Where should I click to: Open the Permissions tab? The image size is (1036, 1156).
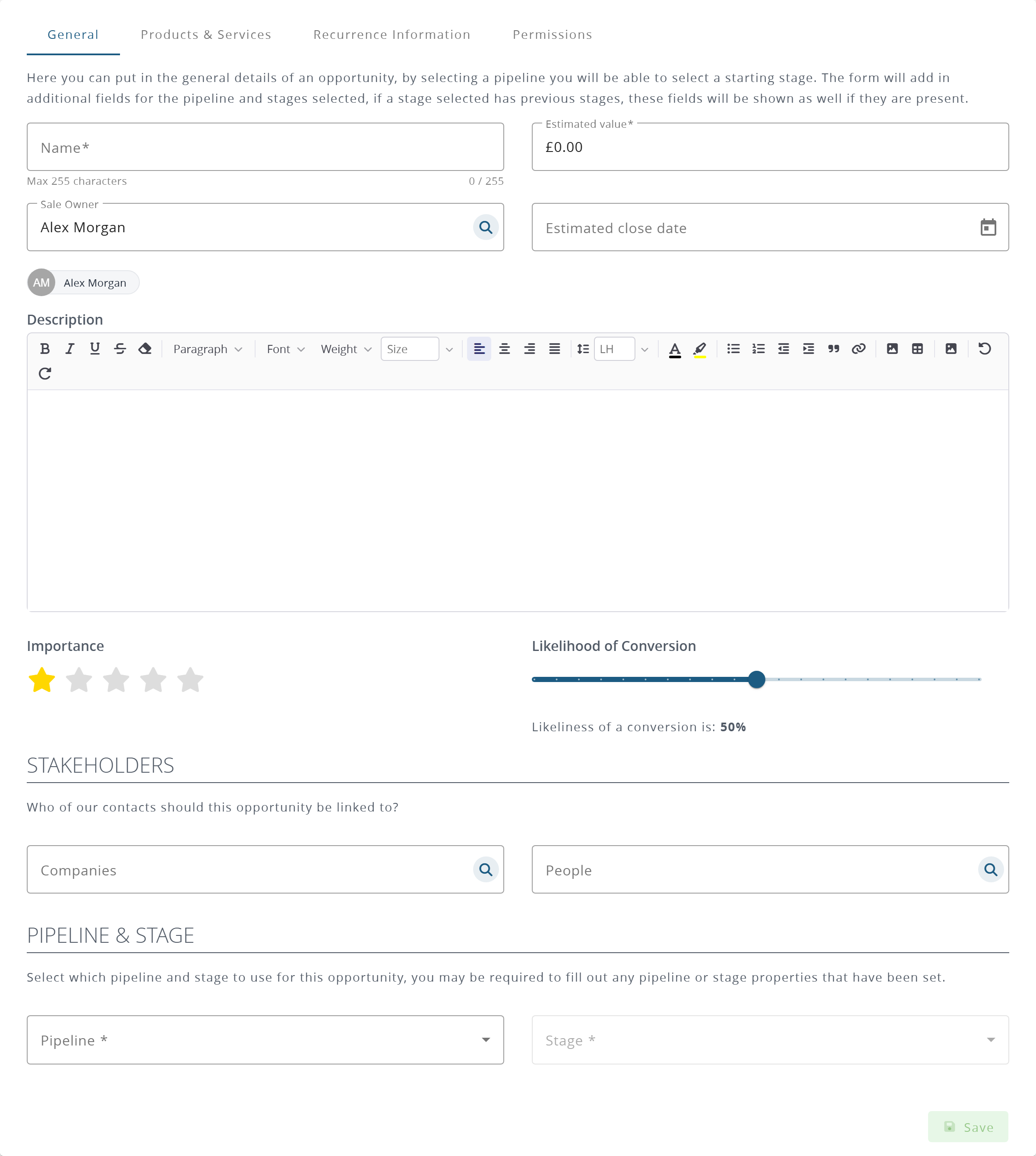point(553,35)
